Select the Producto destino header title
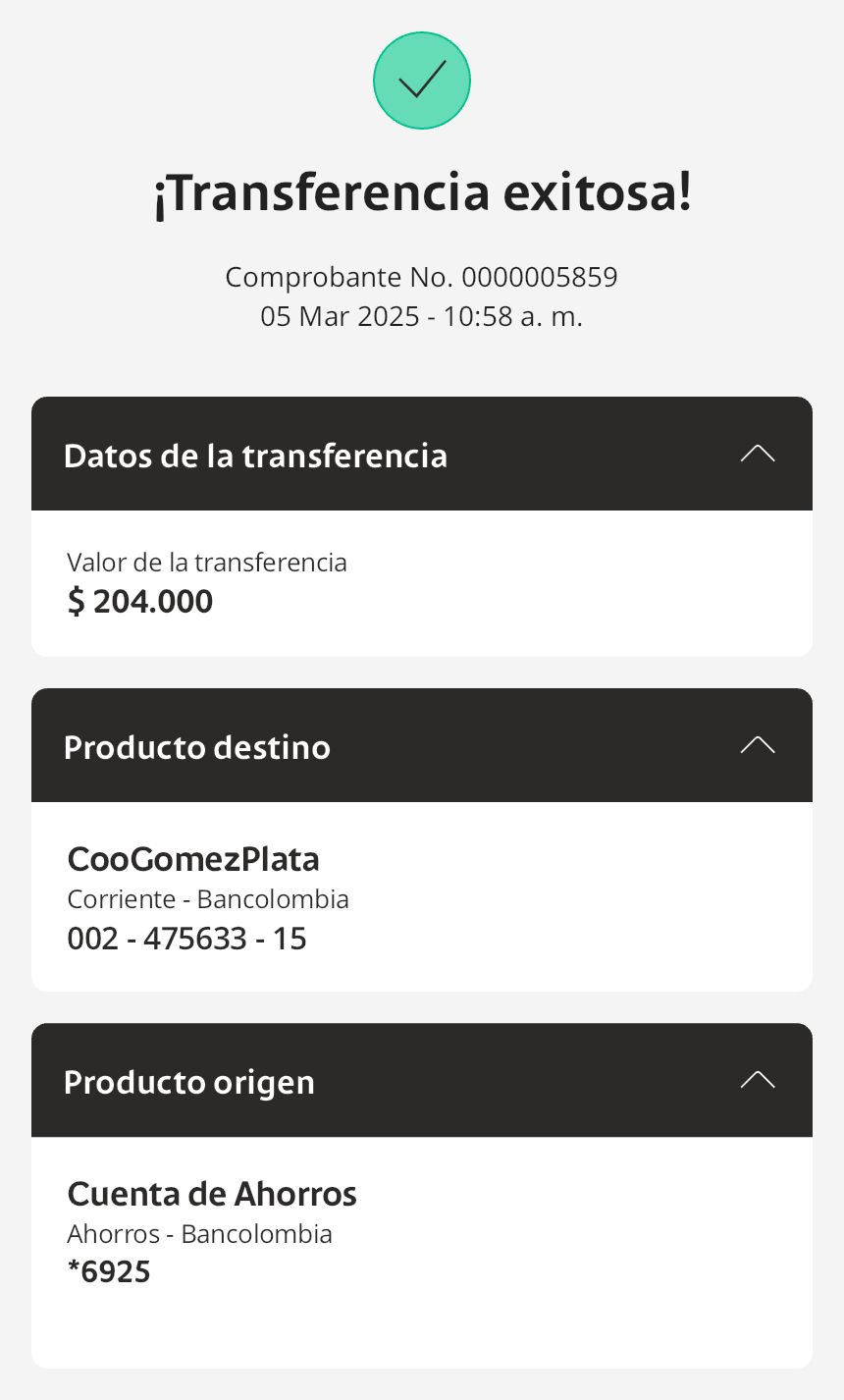The height and width of the screenshot is (1400, 844). (196, 747)
